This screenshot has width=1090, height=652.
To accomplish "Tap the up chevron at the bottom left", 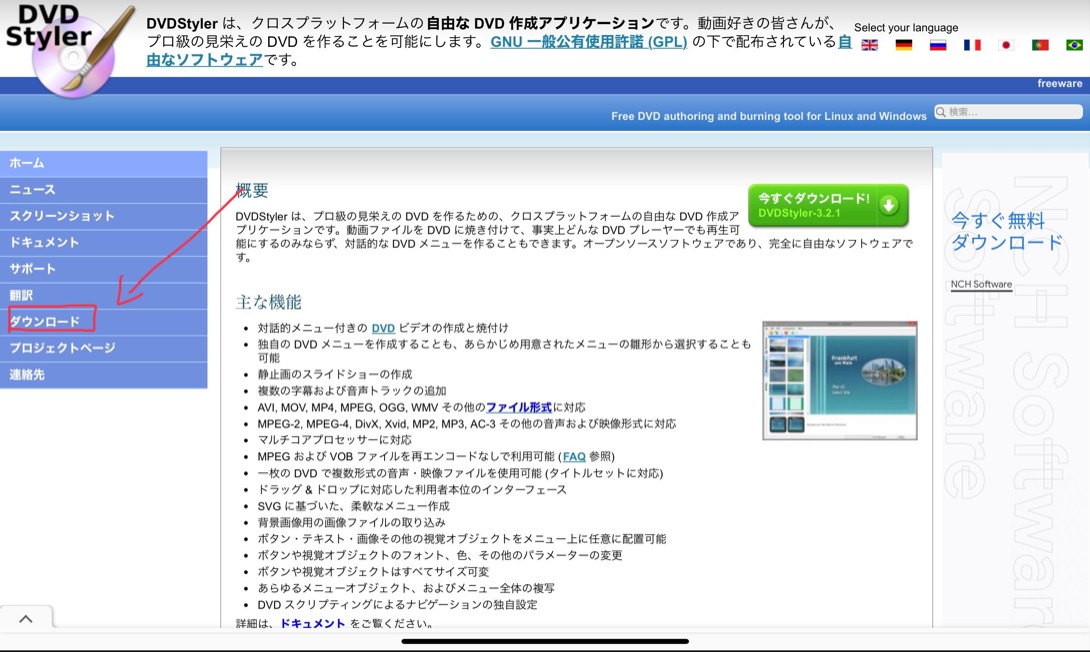I will pos(26,619).
